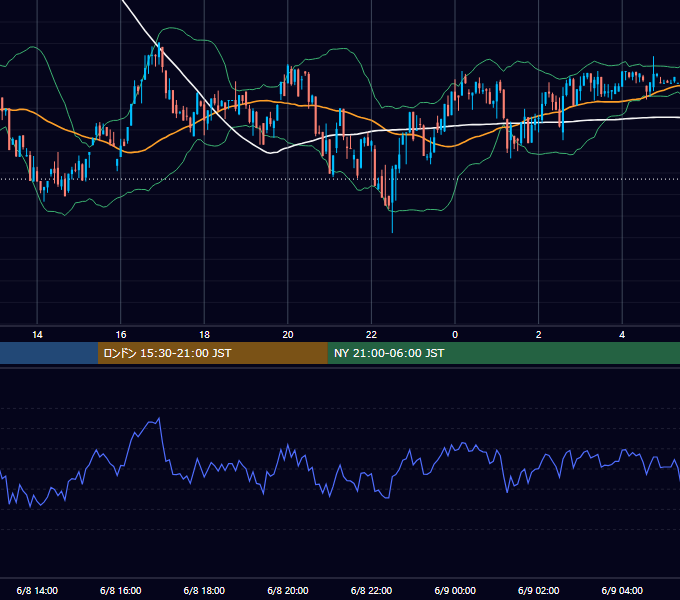Click the 6/8 16:00 date label
Image resolution: width=680 pixels, height=600 pixels.
pyautogui.click(x=121, y=590)
